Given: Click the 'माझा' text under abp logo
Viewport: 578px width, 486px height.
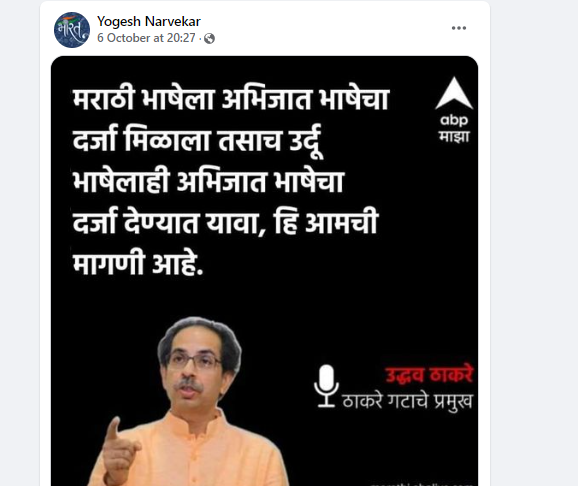Looking at the screenshot, I should 454,136.
